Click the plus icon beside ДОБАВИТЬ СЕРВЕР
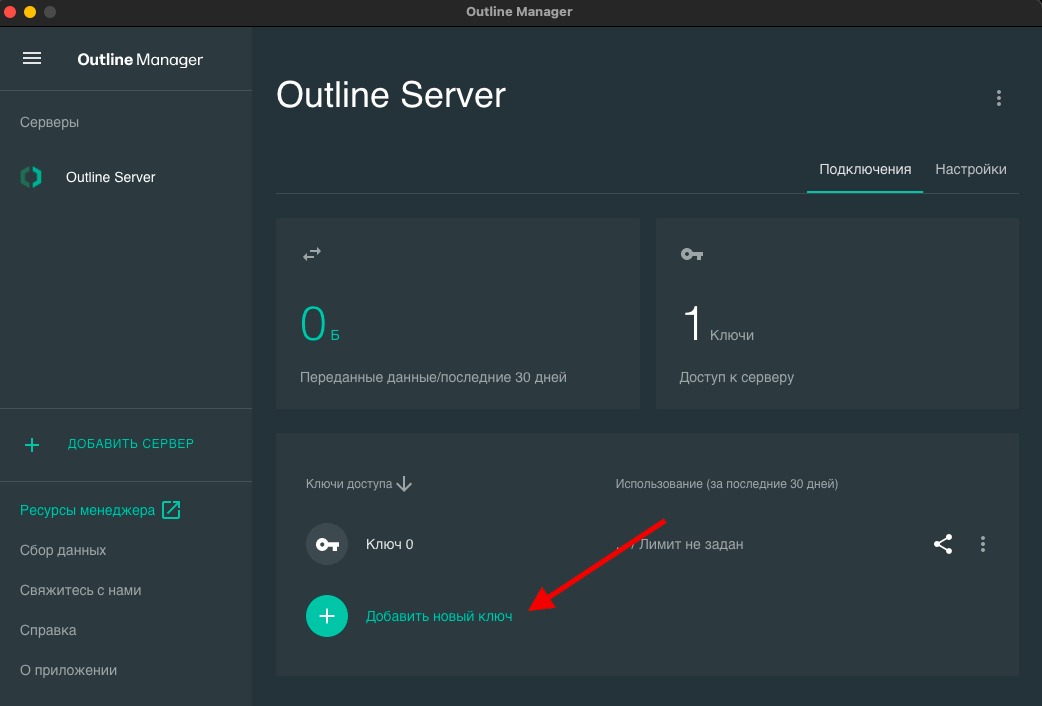The height and width of the screenshot is (706, 1042). click(32, 445)
